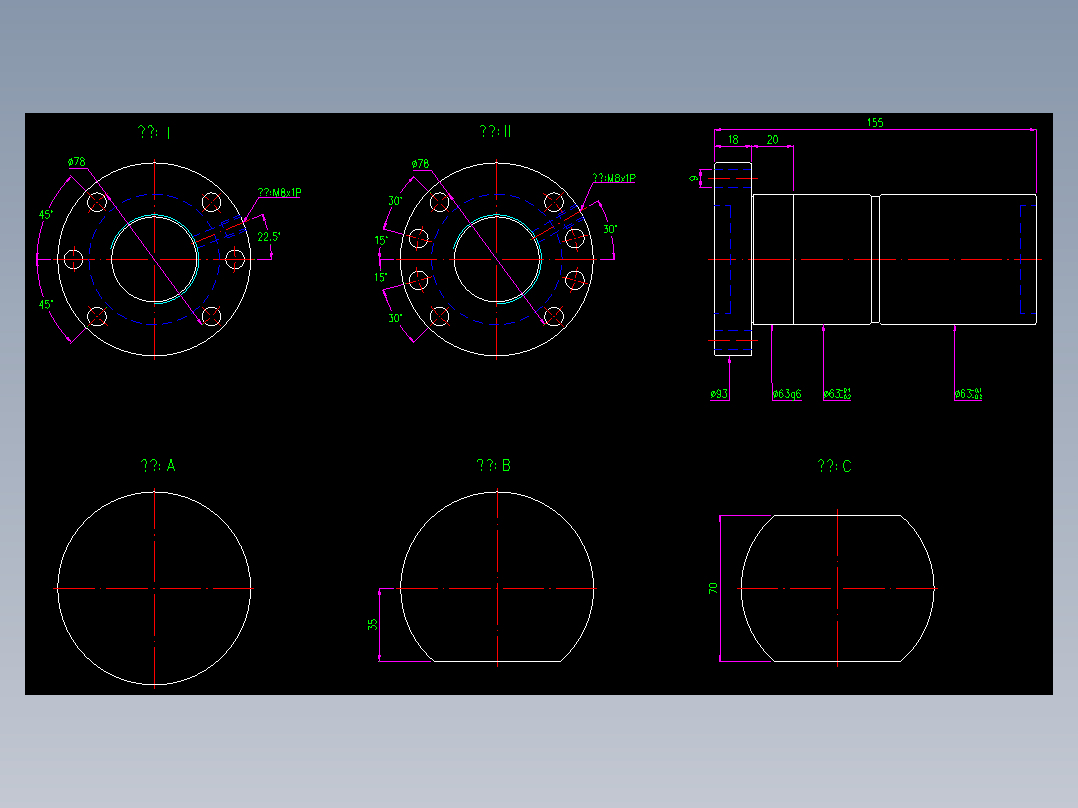The height and width of the screenshot is (808, 1078).
Task: Select the ø63g6 diameter label
Action: (x=786, y=394)
